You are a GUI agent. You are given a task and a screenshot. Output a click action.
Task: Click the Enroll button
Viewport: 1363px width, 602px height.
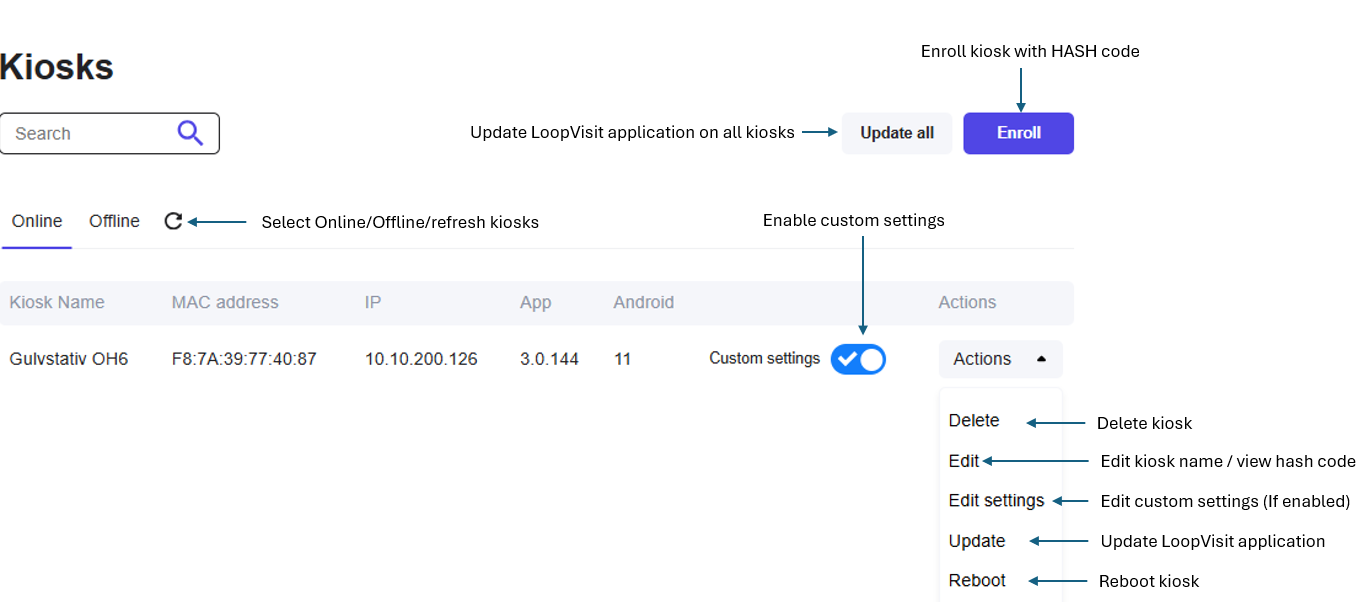[1018, 133]
